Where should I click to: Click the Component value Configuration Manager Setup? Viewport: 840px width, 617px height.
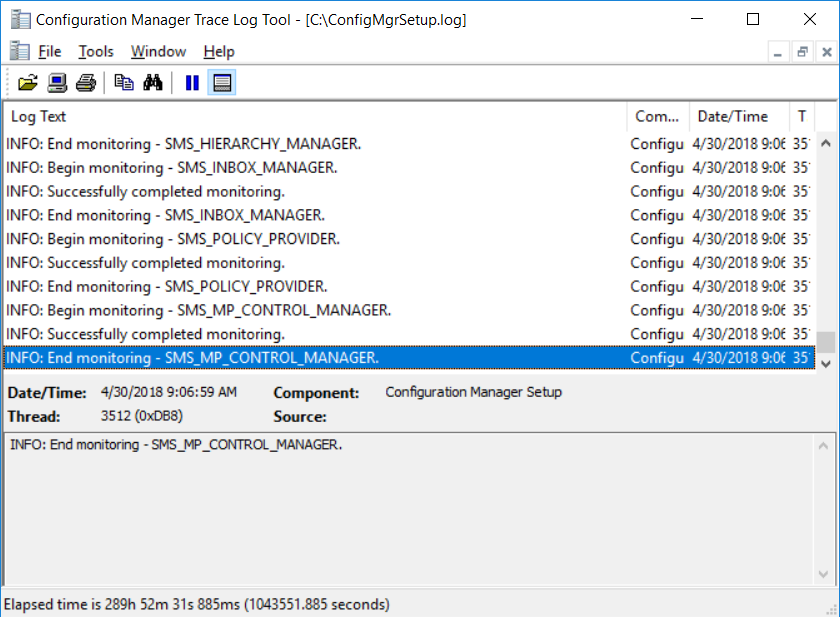[474, 392]
